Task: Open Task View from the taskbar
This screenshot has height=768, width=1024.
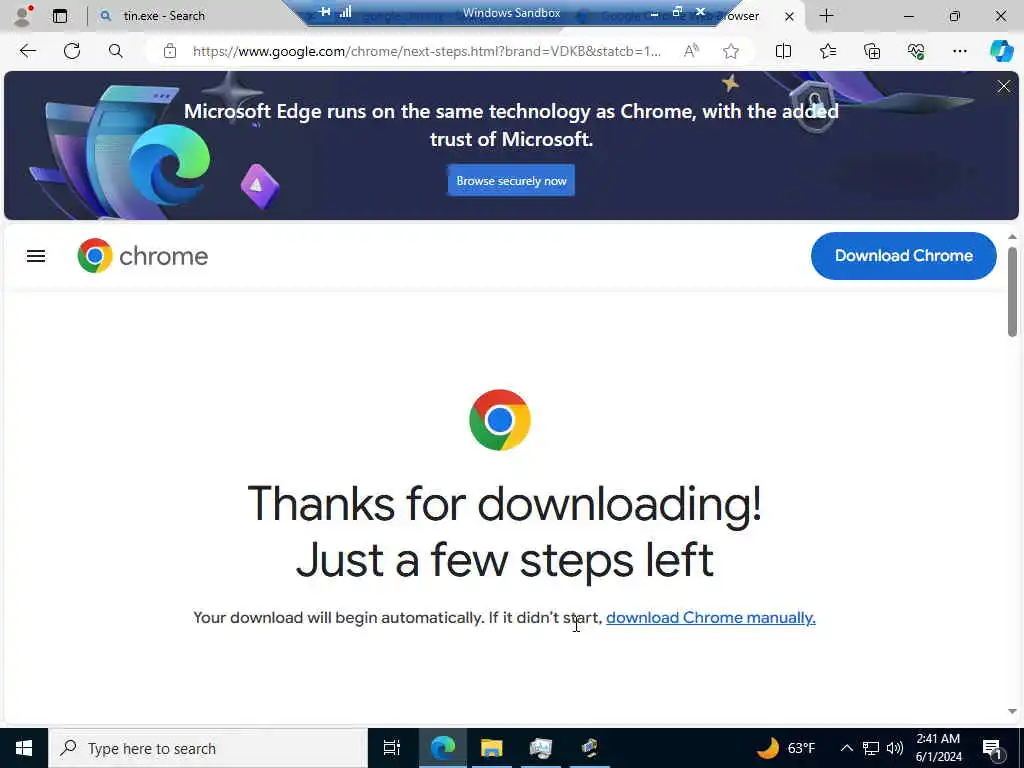Action: tap(392, 748)
